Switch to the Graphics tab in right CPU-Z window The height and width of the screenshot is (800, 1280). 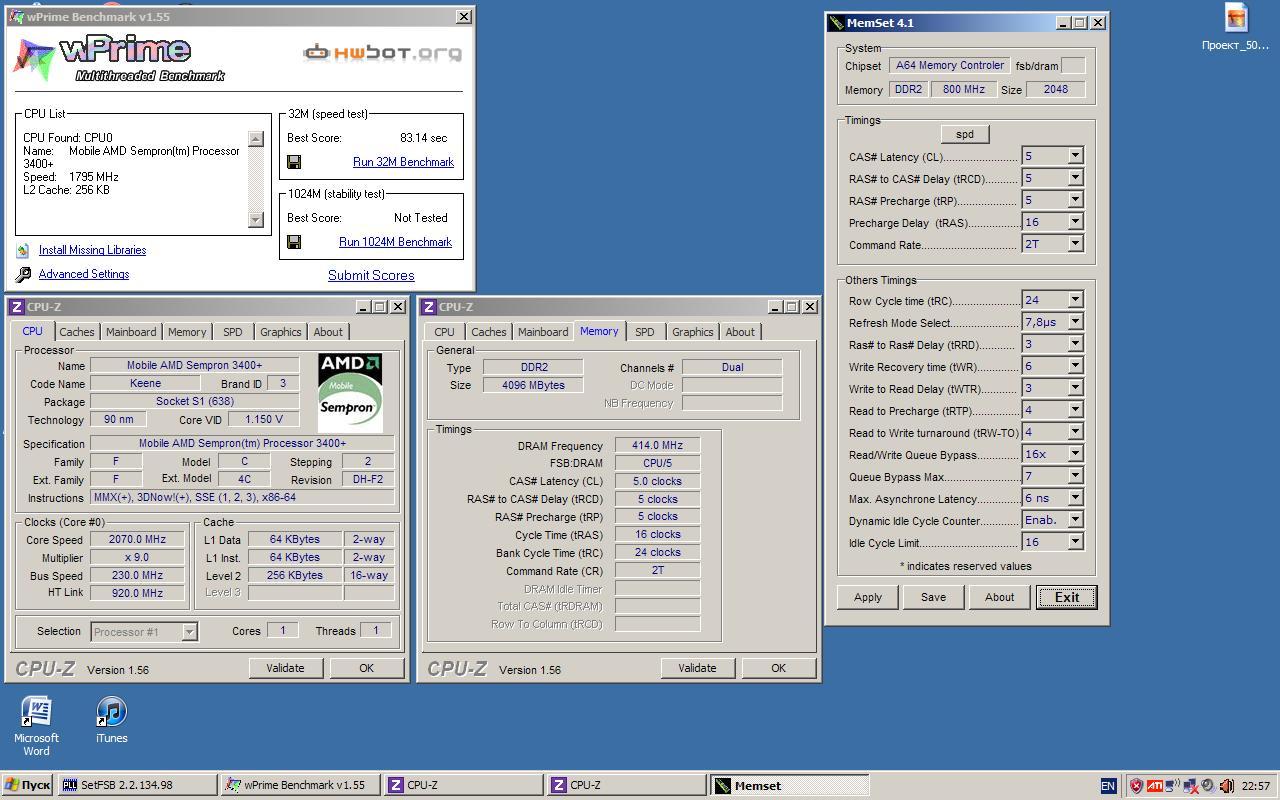coord(693,332)
